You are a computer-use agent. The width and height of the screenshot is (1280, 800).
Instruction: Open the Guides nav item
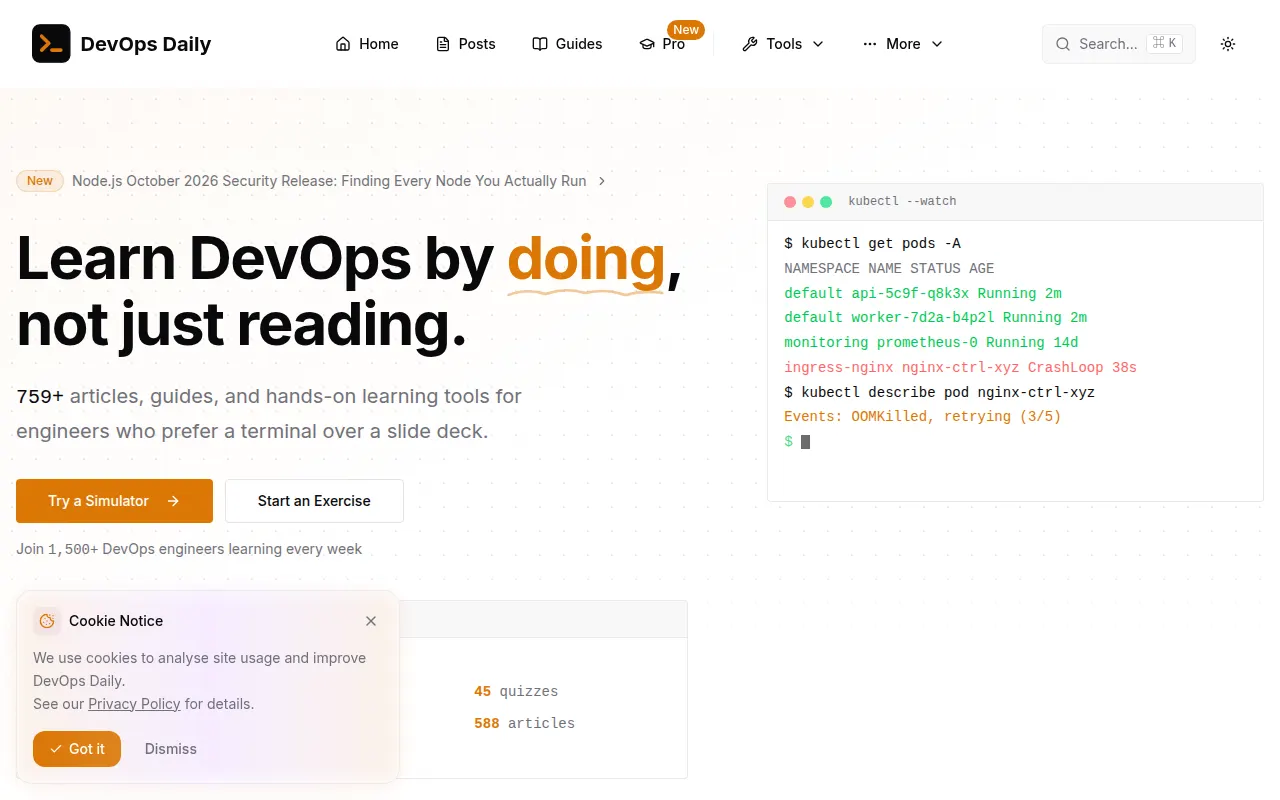click(x=567, y=44)
